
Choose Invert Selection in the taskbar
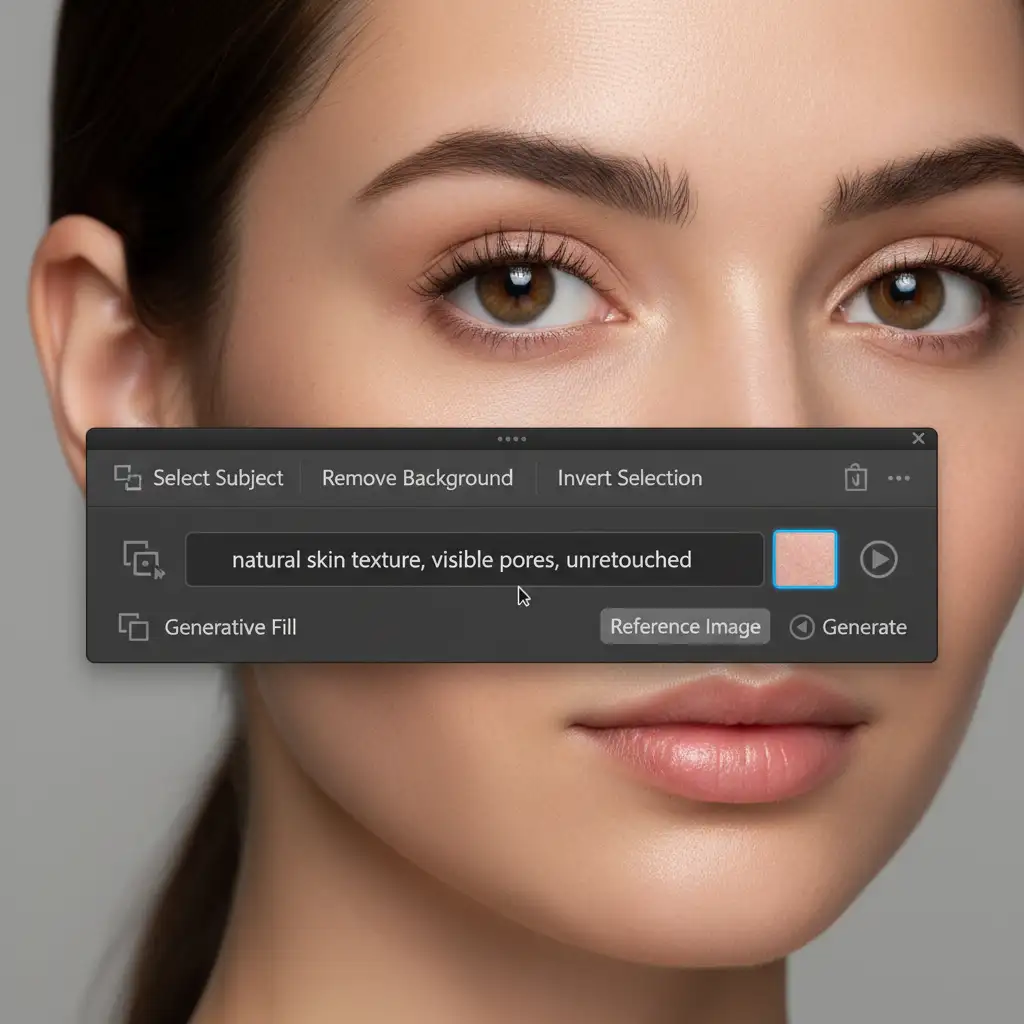[x=629, y=478]
